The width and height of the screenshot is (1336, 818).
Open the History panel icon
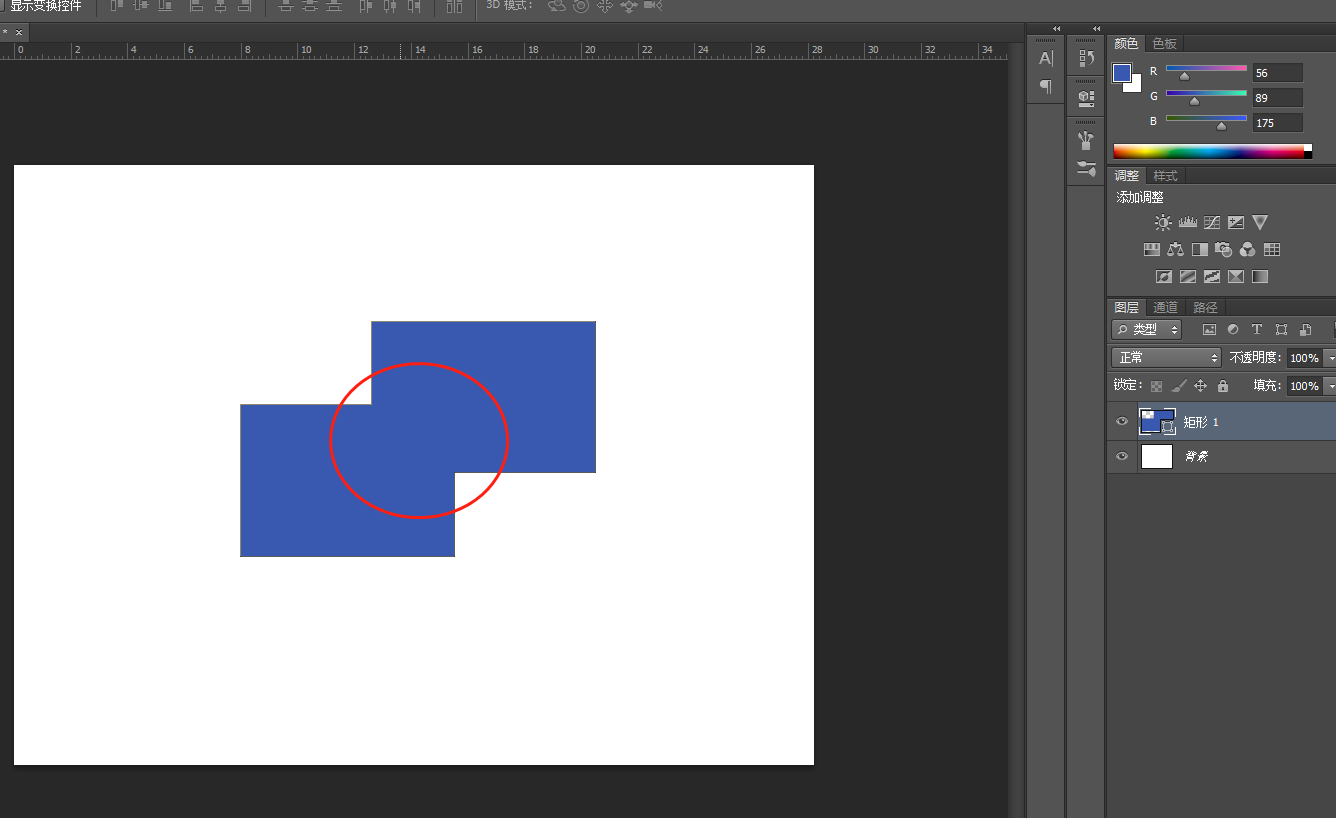(x=1086, y=59)
